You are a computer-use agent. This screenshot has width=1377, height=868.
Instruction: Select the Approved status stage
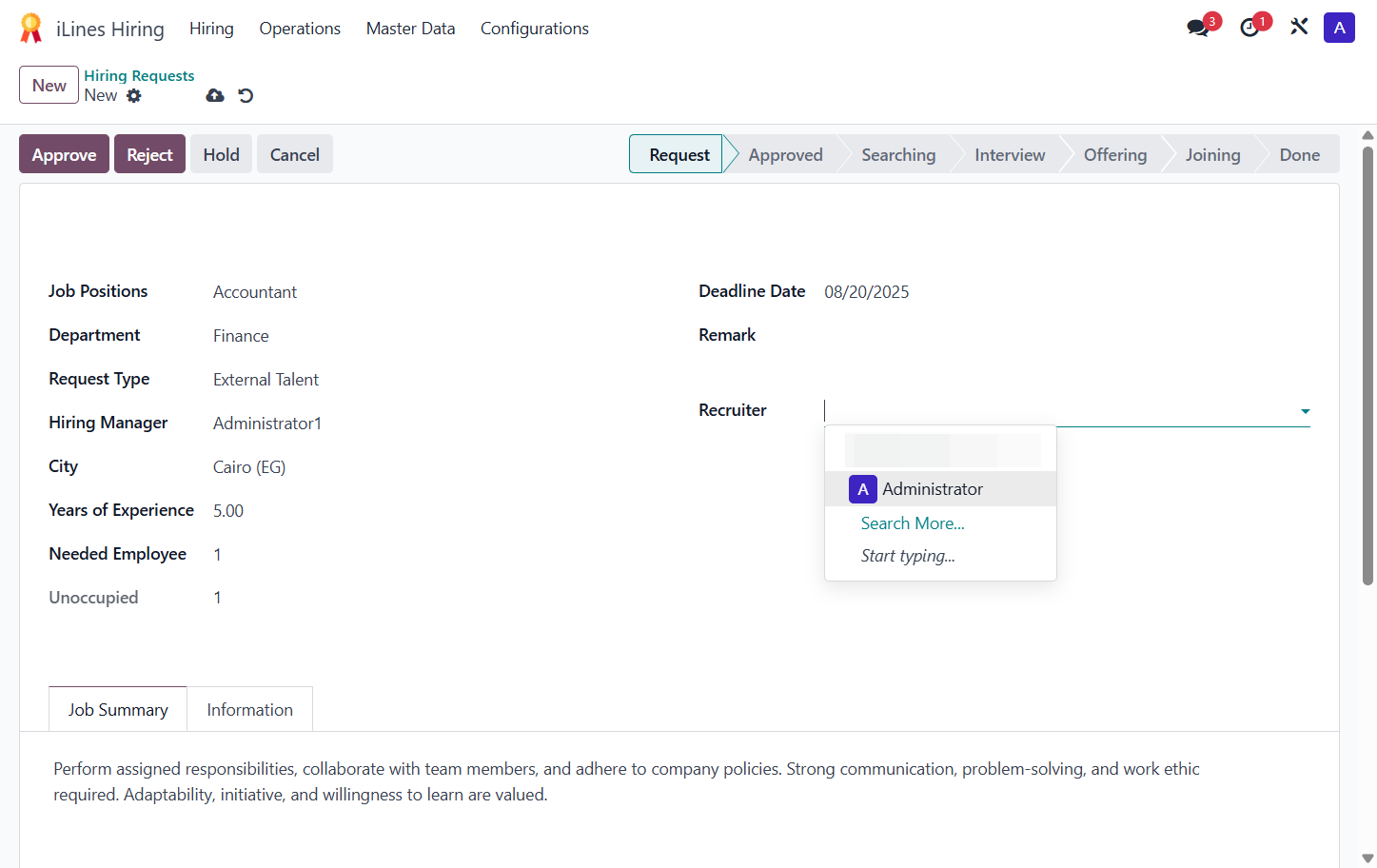(785, 154)
